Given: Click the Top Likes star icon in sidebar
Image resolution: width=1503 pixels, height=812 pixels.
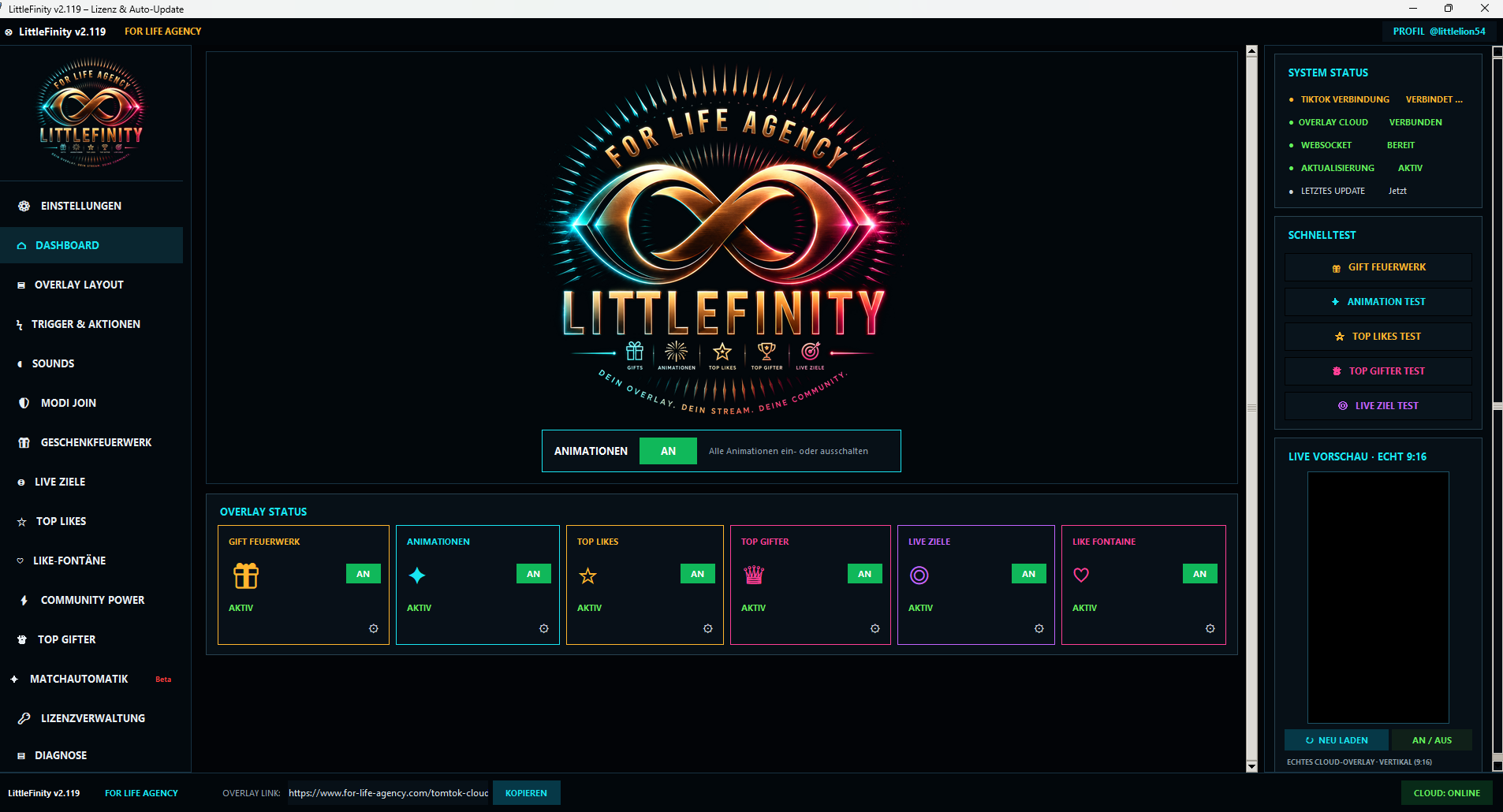Looking at the screenshot, I should pyautogui.click(x=22, y=522).
